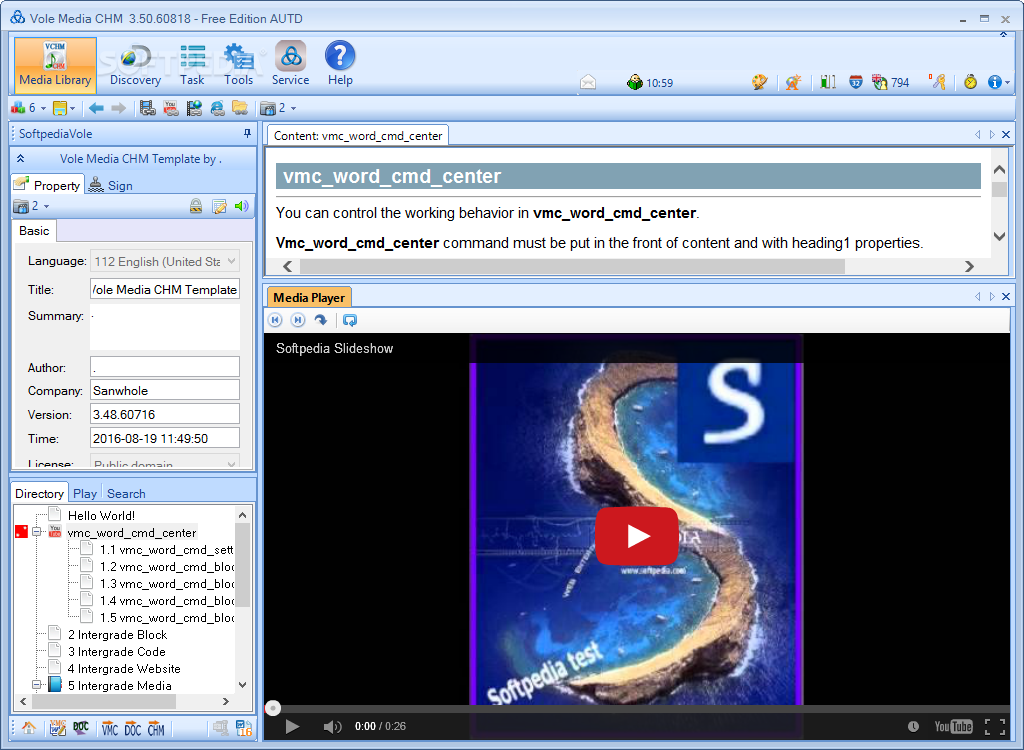
Task: Click the keys license icon
Action: (938, 82)
